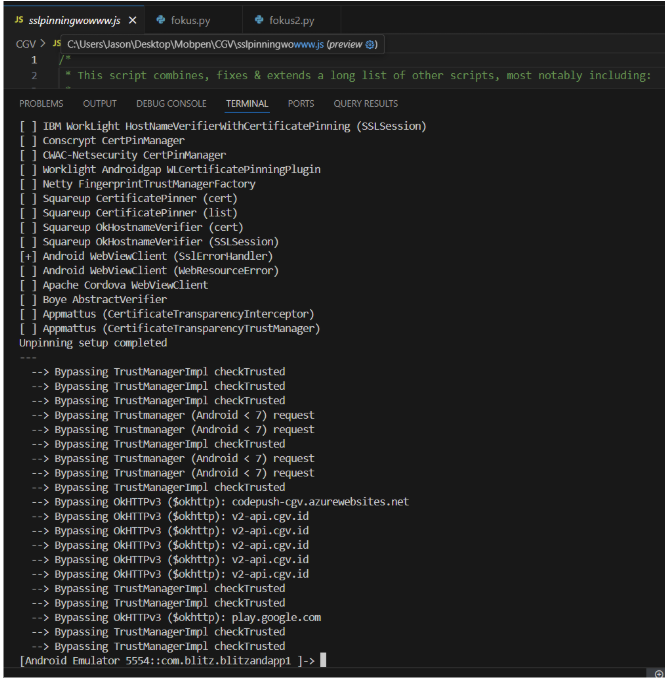The width and height of the screenshot is (665, 681).
Task: Click 'Appmattus (CertificateTransparencyInterceptor)' line
Action: tap(167, 314)
